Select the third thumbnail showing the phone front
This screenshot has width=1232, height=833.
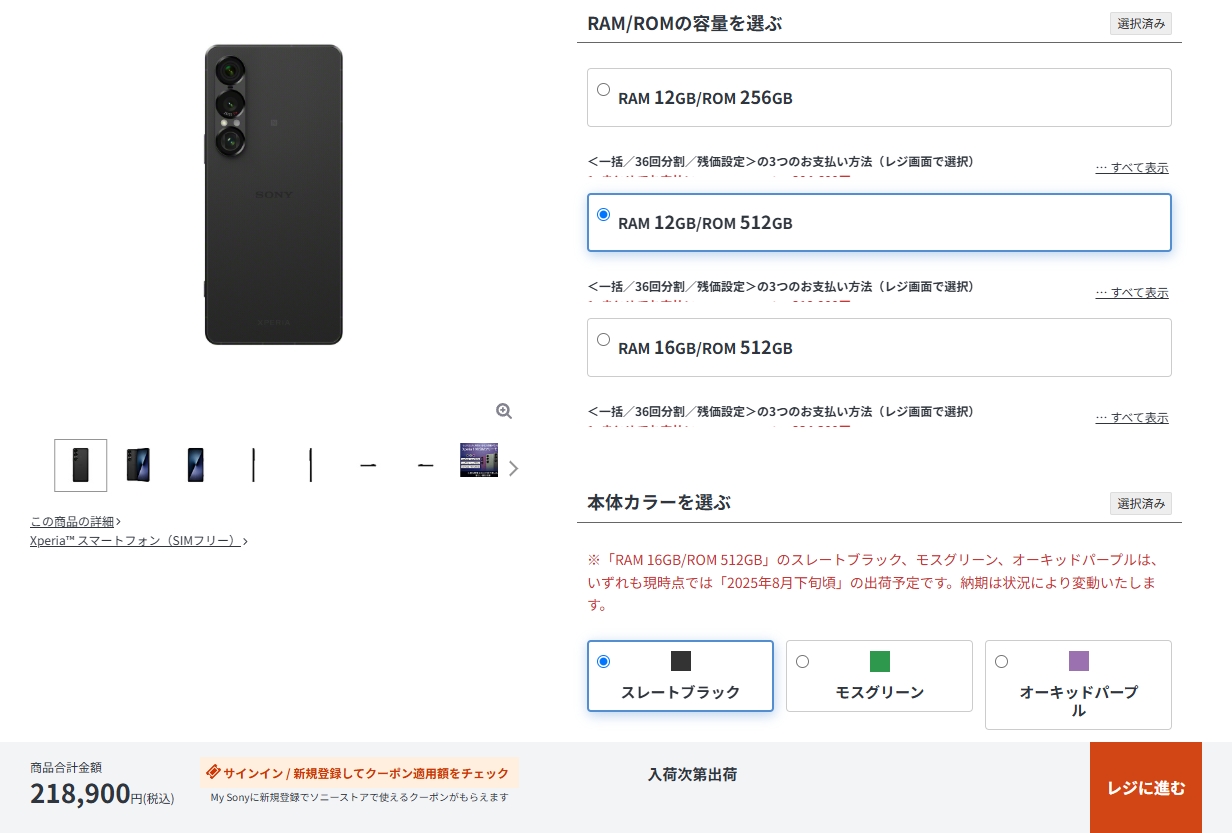tap(196, 465)
